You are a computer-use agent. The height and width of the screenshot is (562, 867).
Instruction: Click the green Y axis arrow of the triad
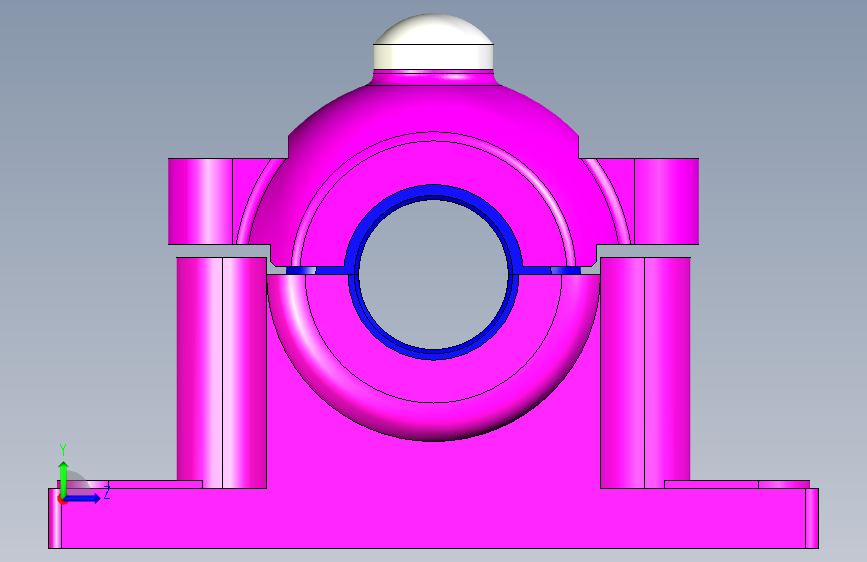pyautogui.click(x=63, y=478)
